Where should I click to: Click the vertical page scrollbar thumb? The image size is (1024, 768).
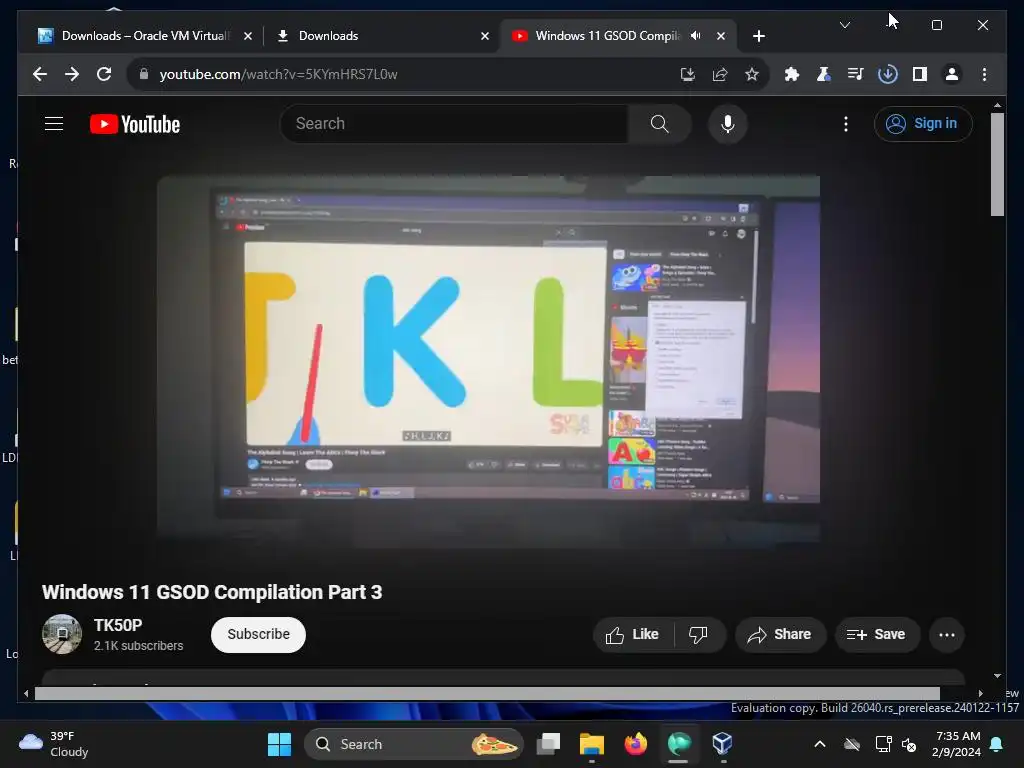tap(997, 164)
